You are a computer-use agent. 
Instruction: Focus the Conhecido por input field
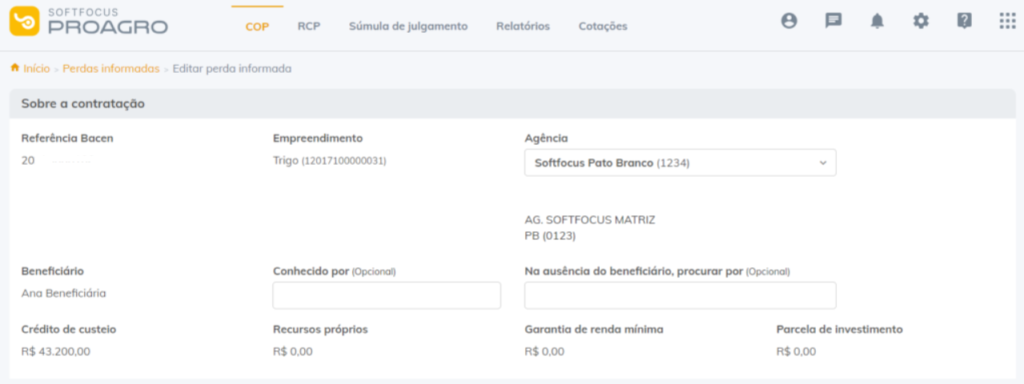[387, 295]
